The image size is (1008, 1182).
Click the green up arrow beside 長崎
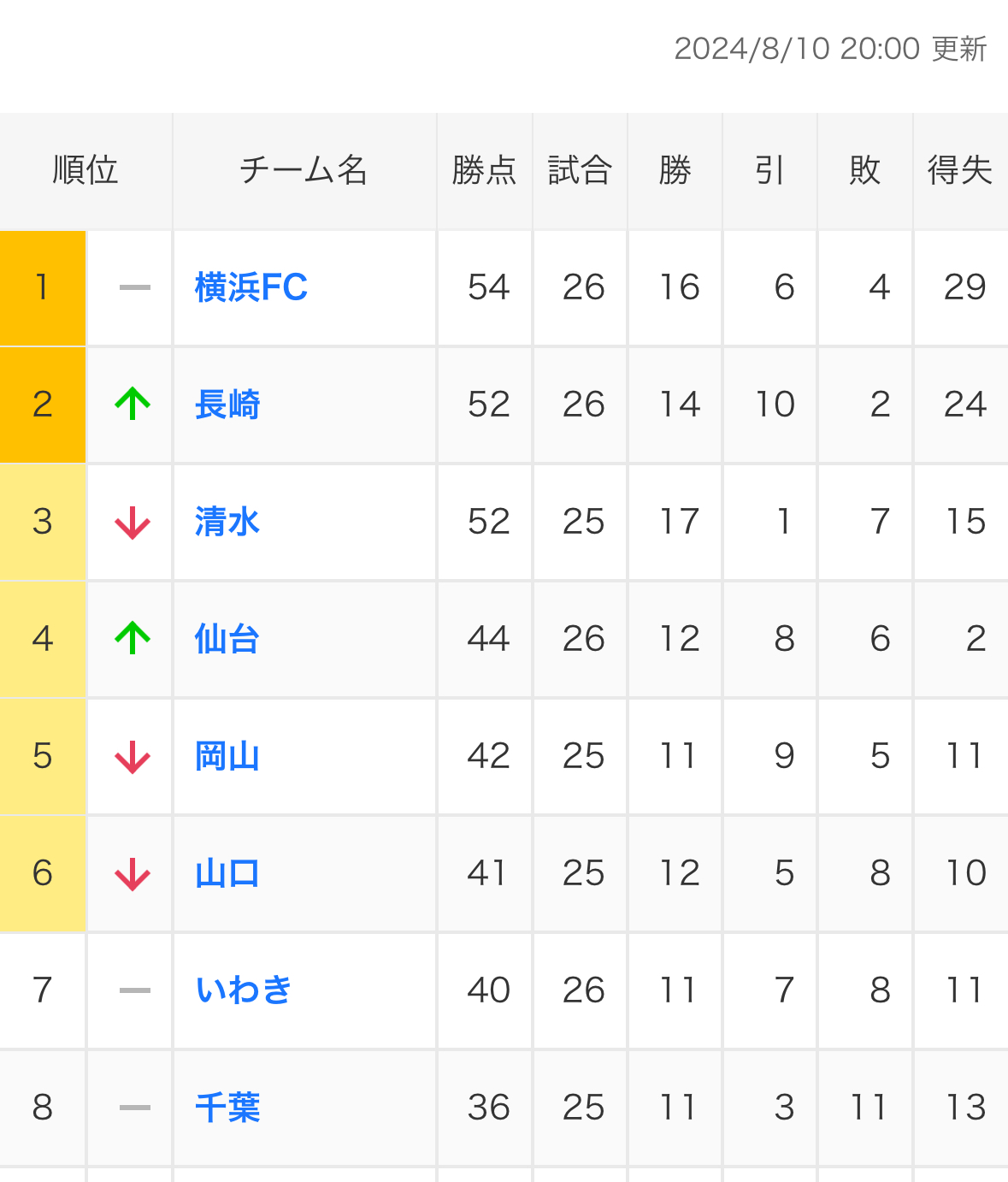(x=133, y=404)
